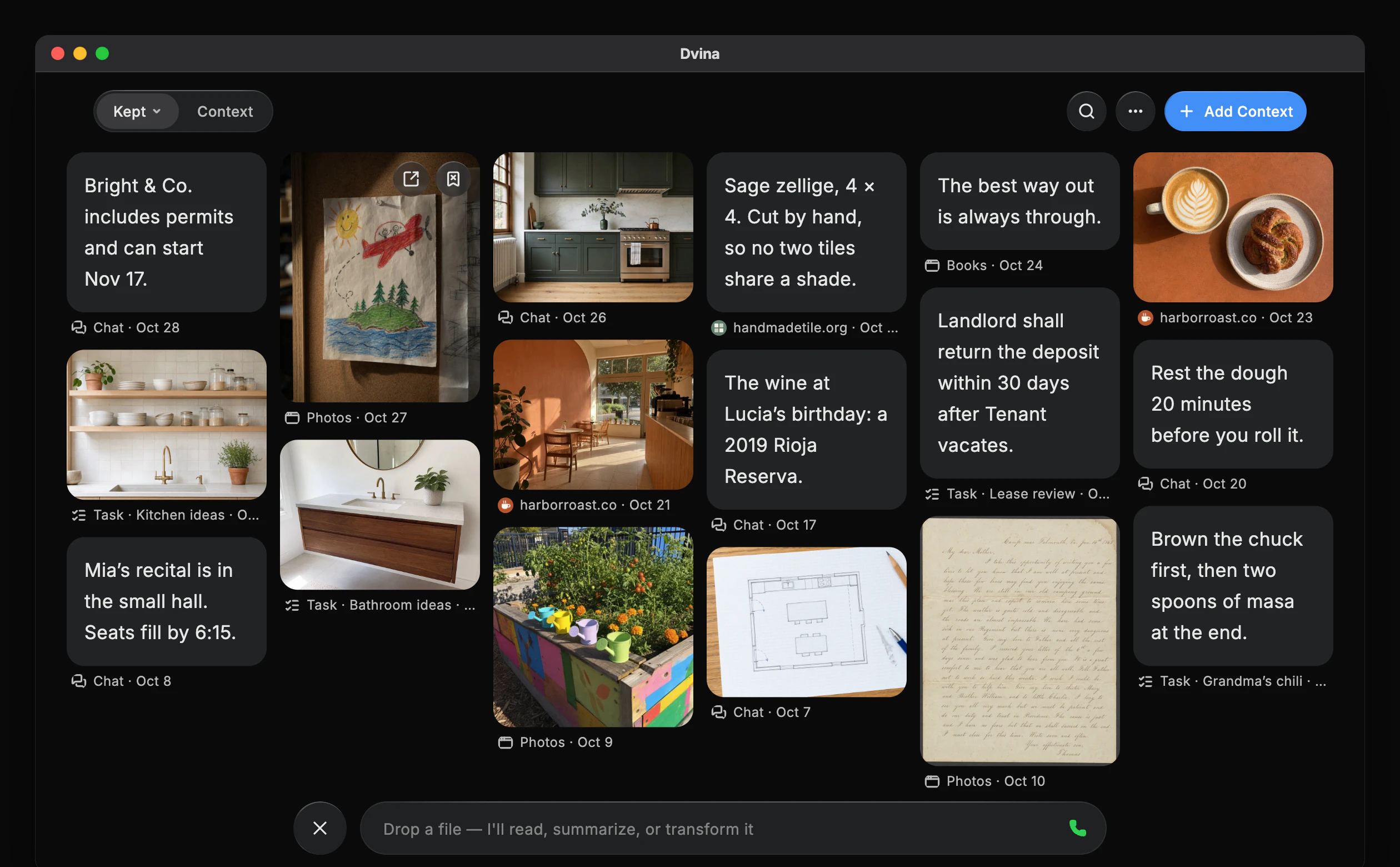1400x867 pixels.
Task: Click the 'Books · Oct 24' source label
Action: point(984,266)
